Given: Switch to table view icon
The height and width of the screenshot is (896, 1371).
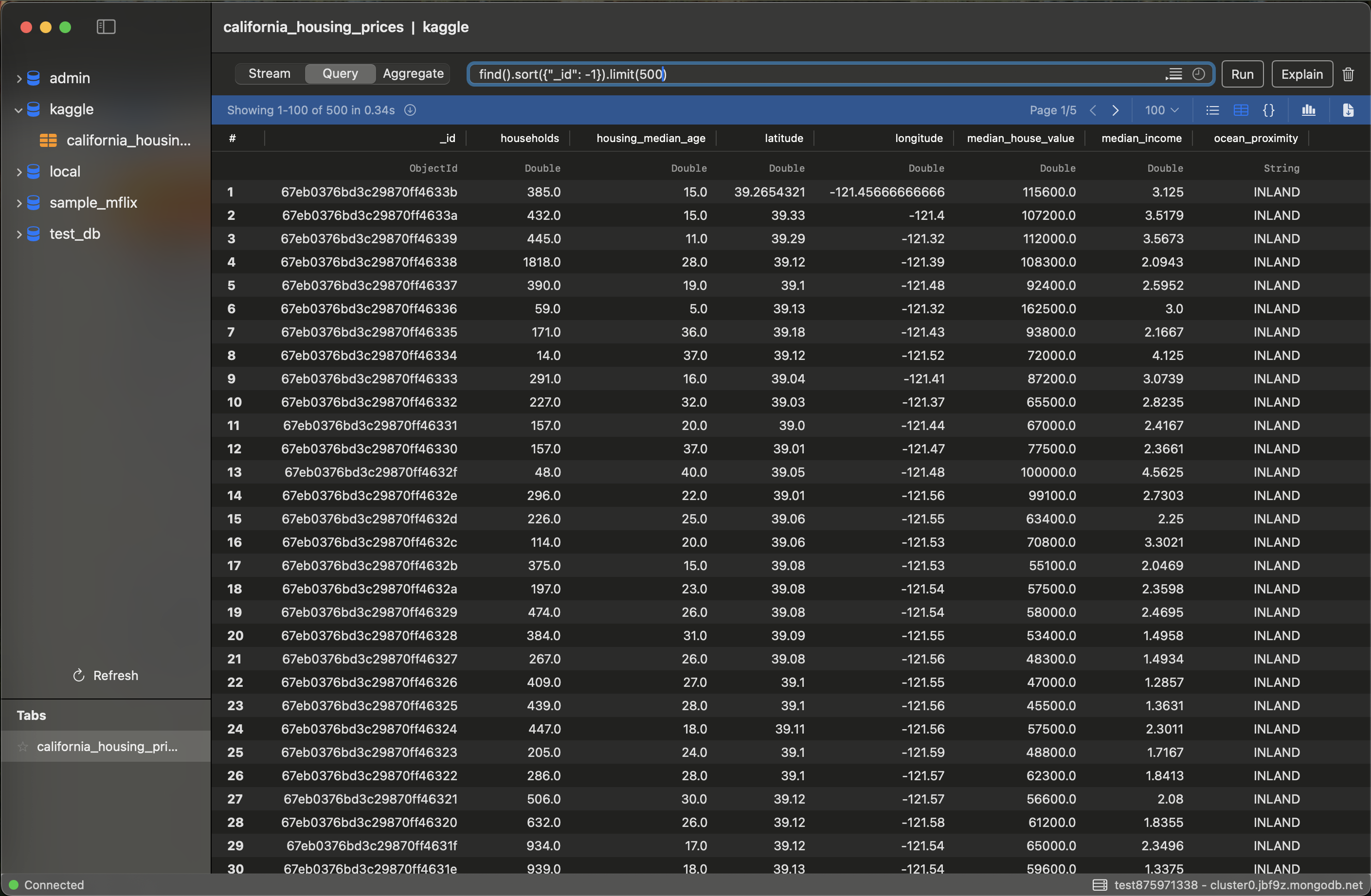Looking at the screenshot, I should click(1241, 110).
